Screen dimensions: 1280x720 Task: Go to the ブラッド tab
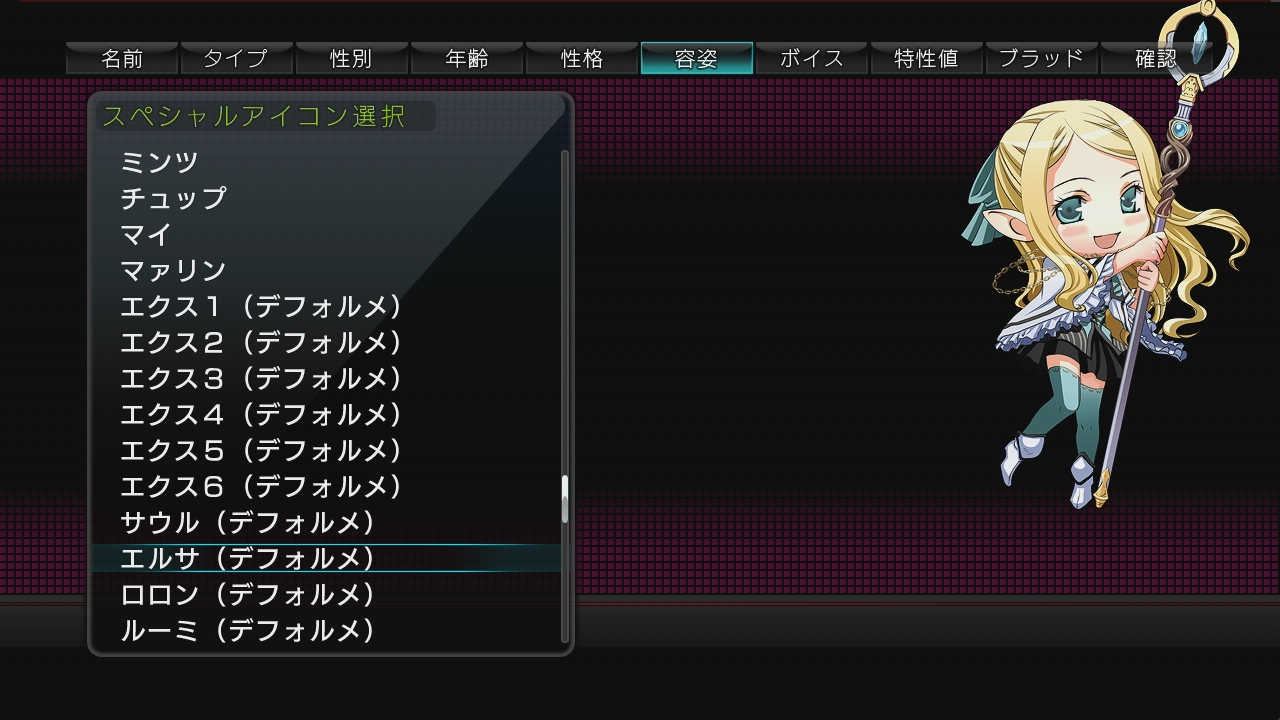click(1042, 58)
